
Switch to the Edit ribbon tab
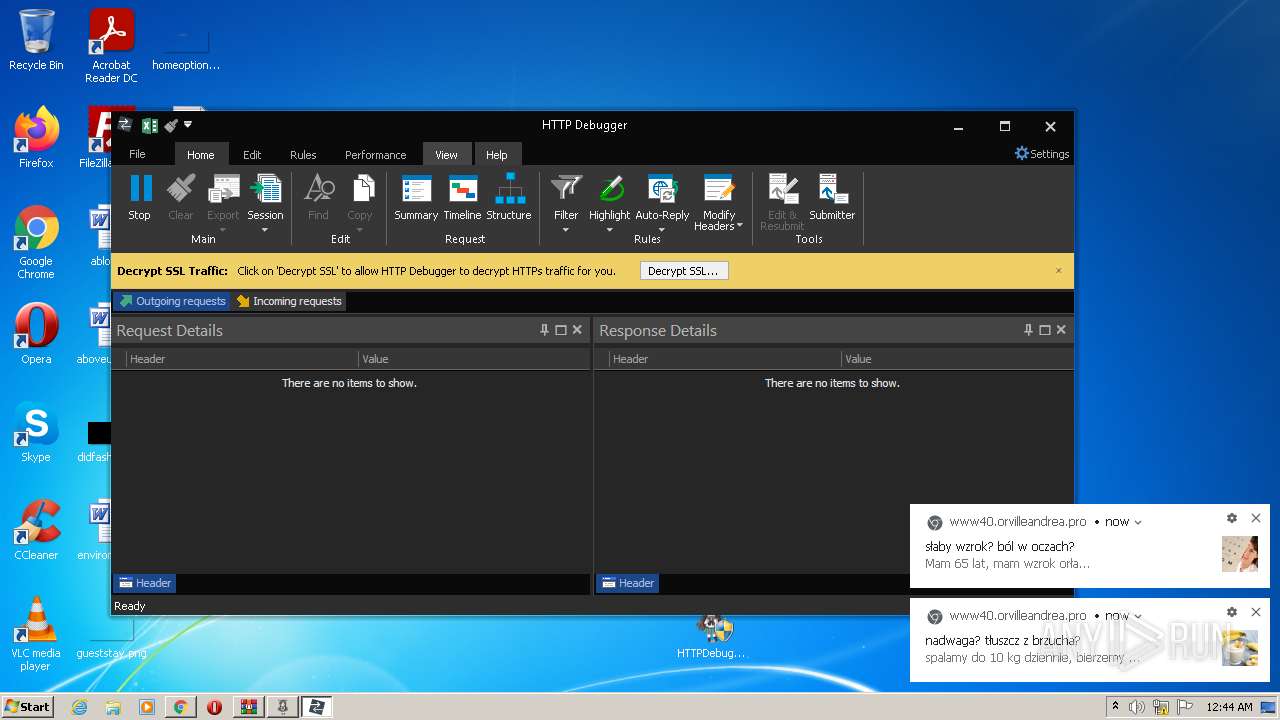point(252,155)
